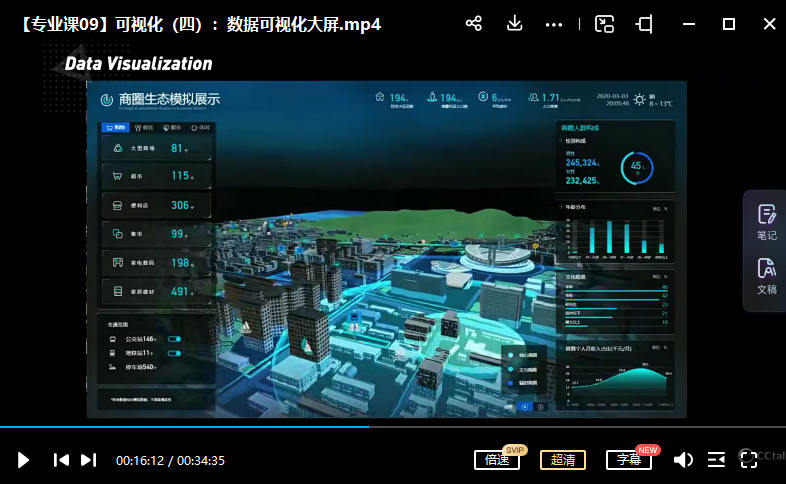Skip to the next video
The height and width of the screenshot is (484, 786).
88,460
